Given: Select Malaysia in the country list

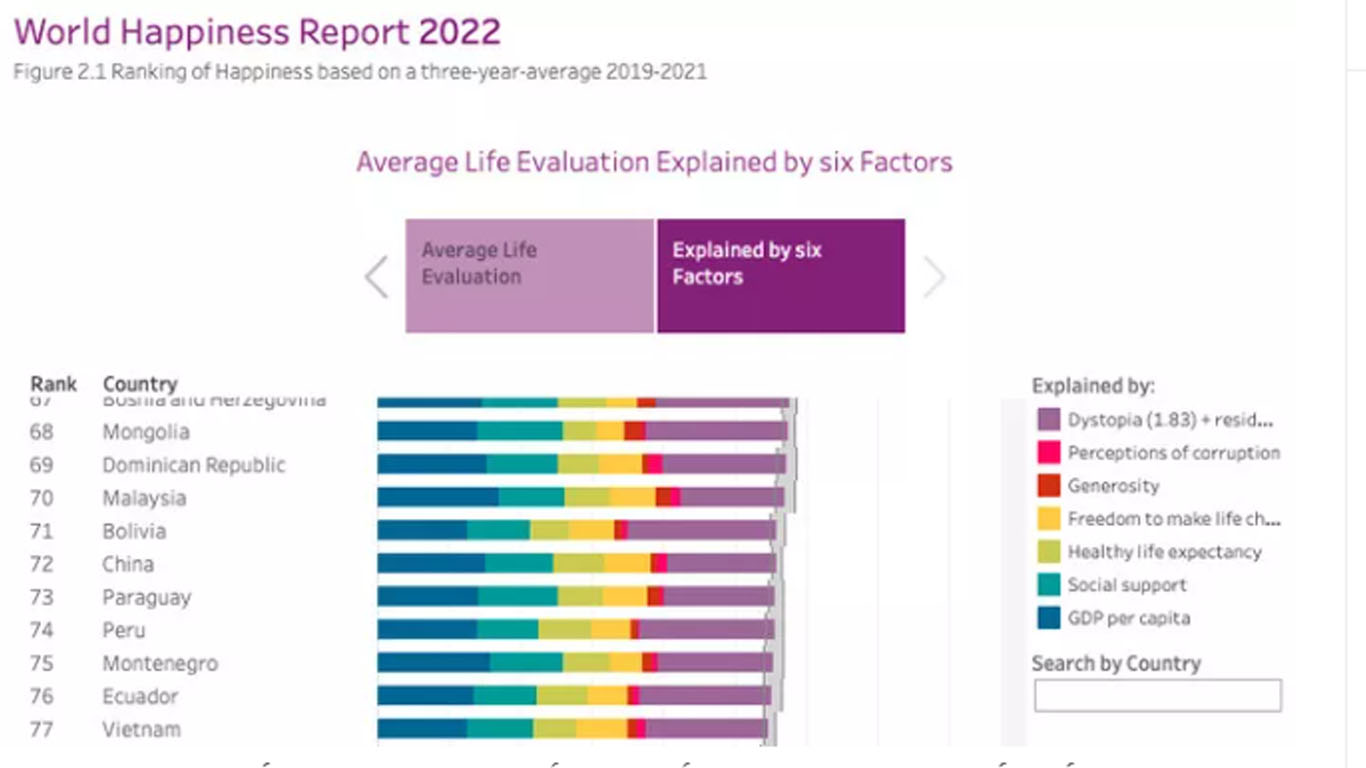Looking at the screenshot, I should [144, 498].
